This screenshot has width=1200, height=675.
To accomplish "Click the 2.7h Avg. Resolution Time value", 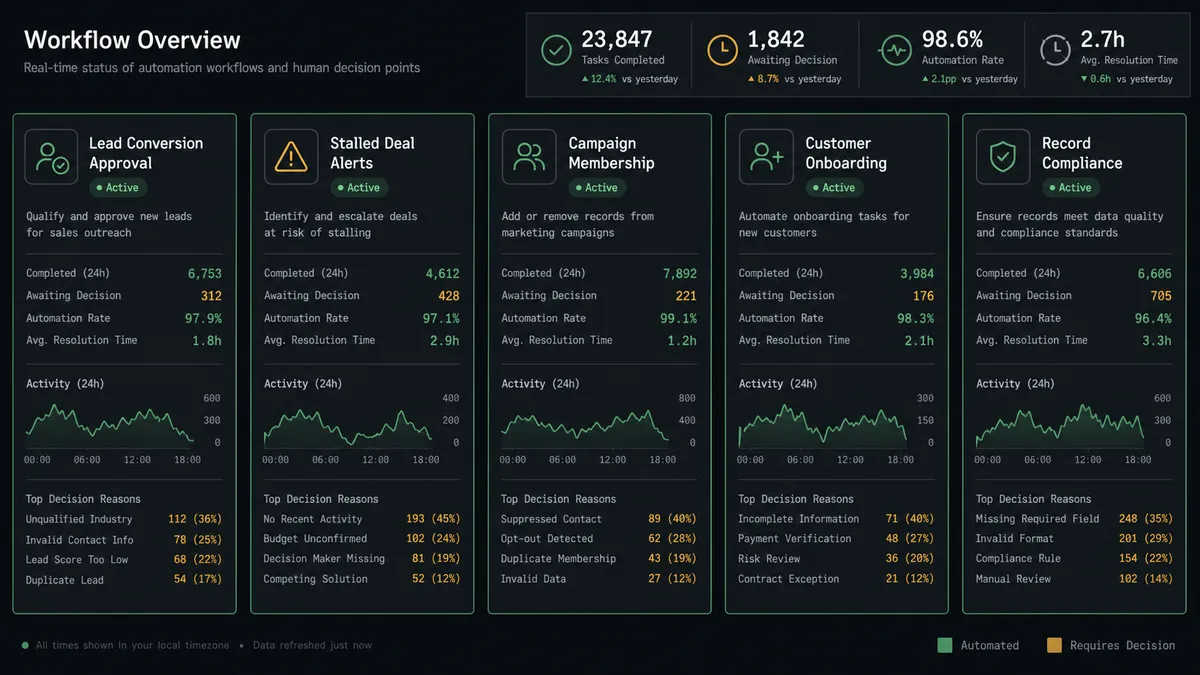I will [1102, 40].
